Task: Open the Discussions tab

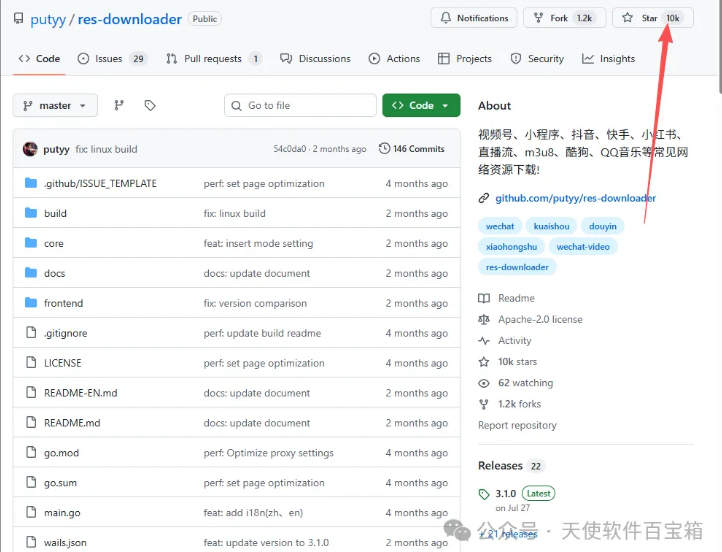Action: [315, 58]
